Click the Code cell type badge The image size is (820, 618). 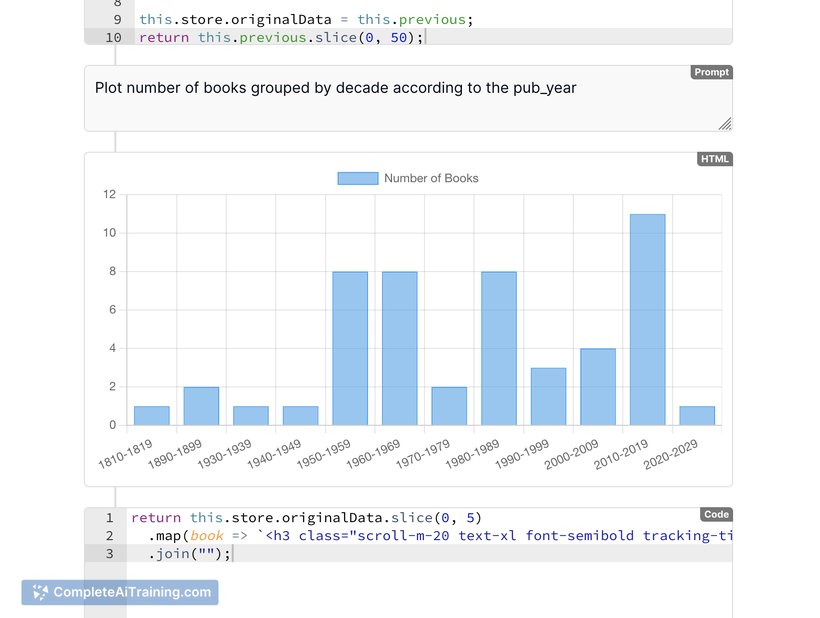pyautogui.click(x=716, y=514)
